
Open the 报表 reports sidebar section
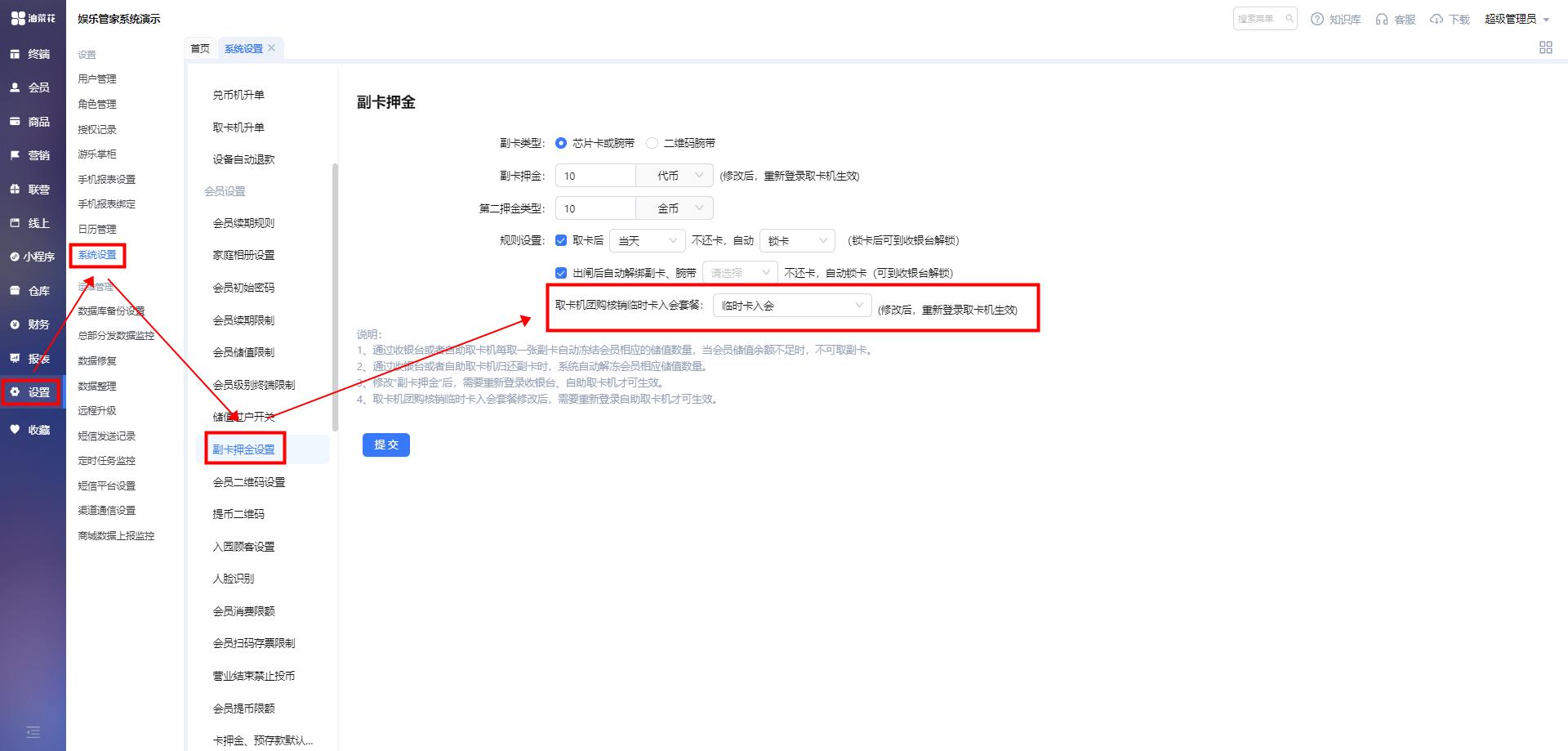30,359
